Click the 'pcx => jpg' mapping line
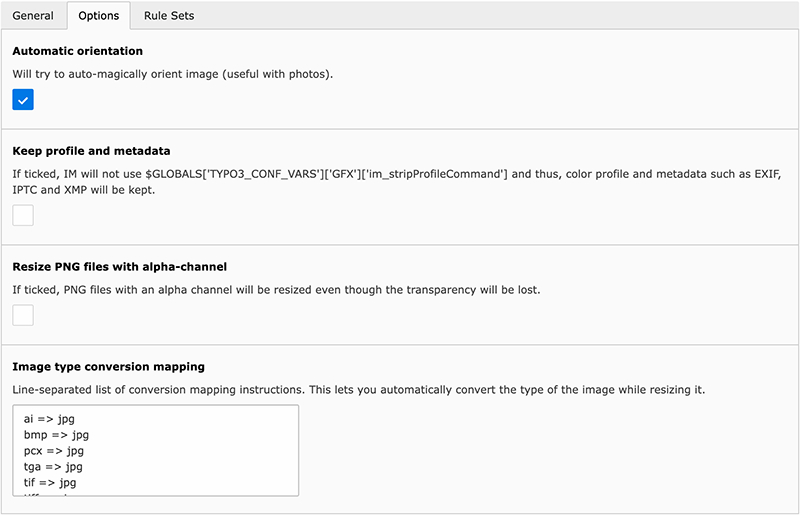Image resolution: width=800 pixels, height=515 pixels. pyautogui.click(x=54, y=451)
